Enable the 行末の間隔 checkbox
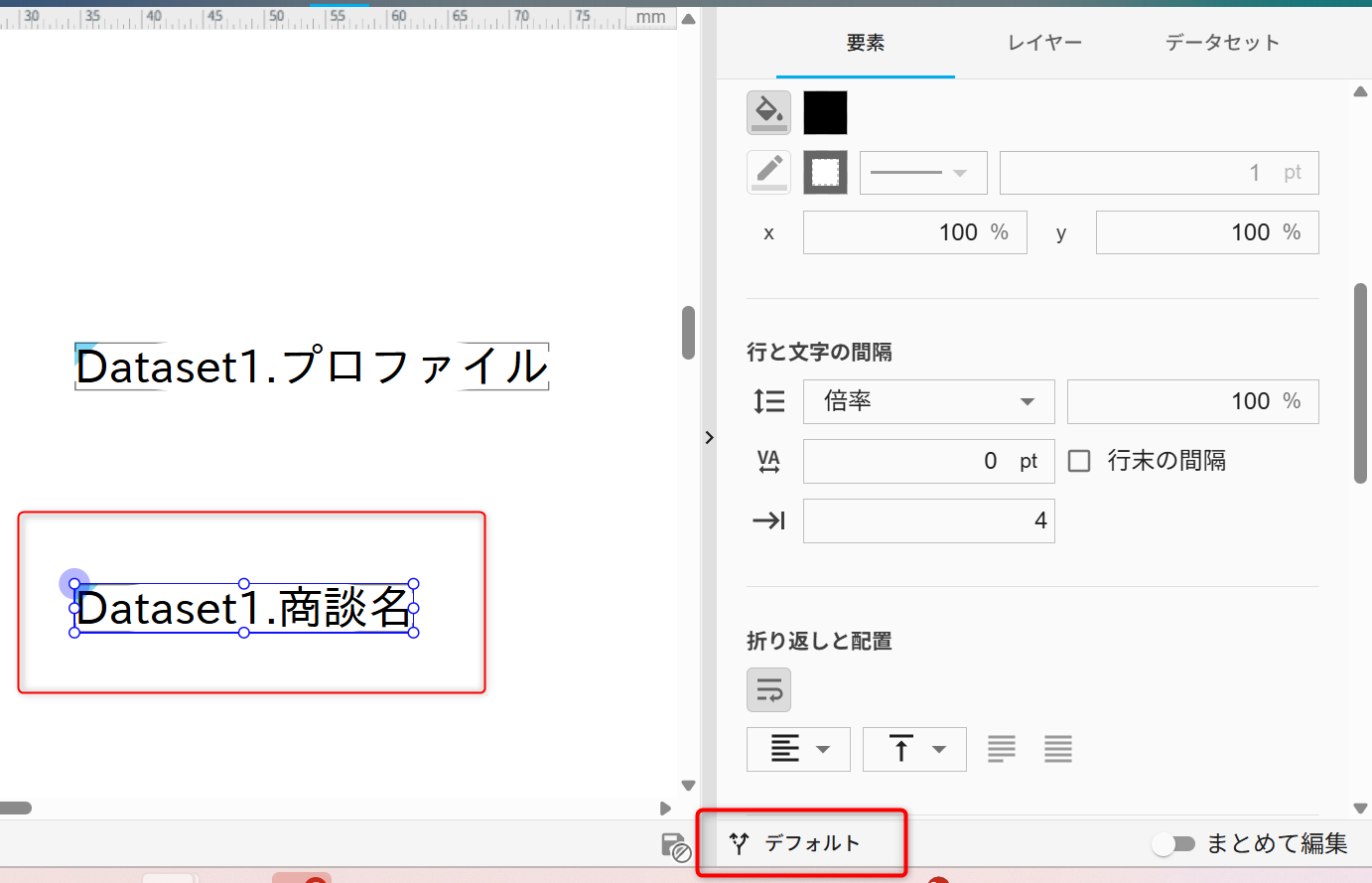This screenshot has height=883, width=1372. point(1079,461)
